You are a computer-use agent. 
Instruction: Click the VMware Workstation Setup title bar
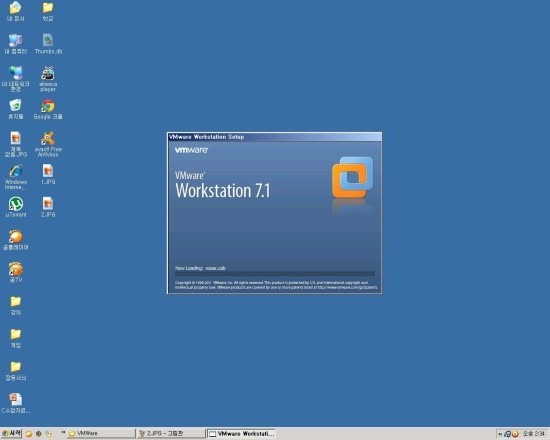click(x=275, y=137)
